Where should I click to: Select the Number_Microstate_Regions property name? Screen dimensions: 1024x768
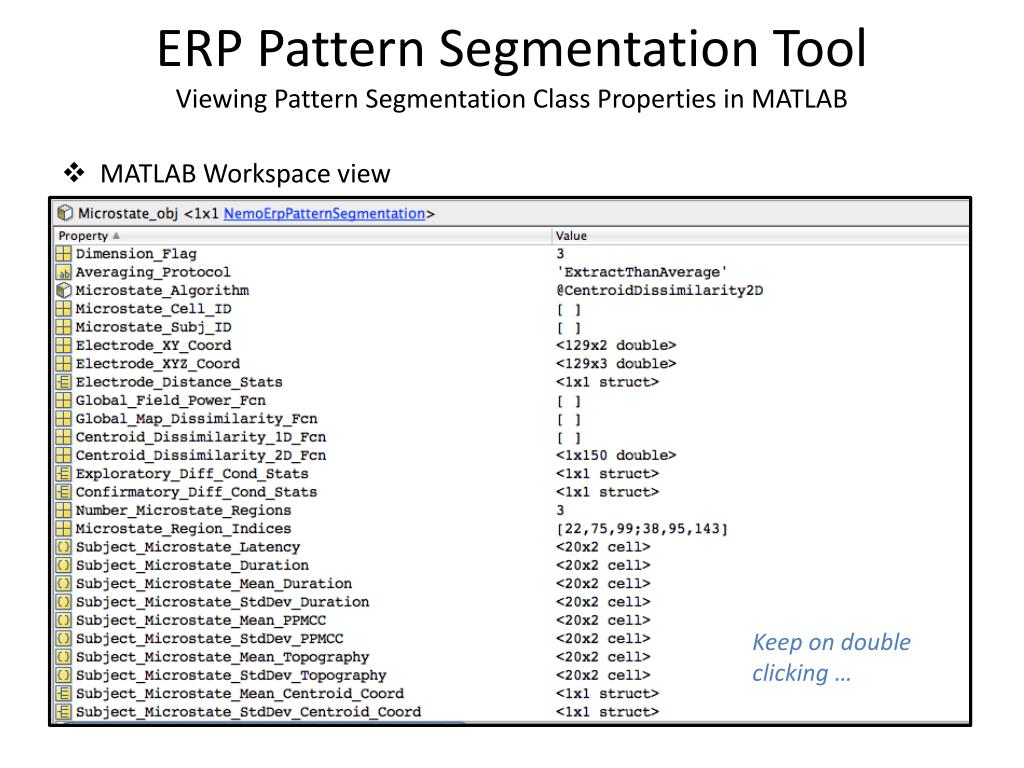[x=184, y=509]
